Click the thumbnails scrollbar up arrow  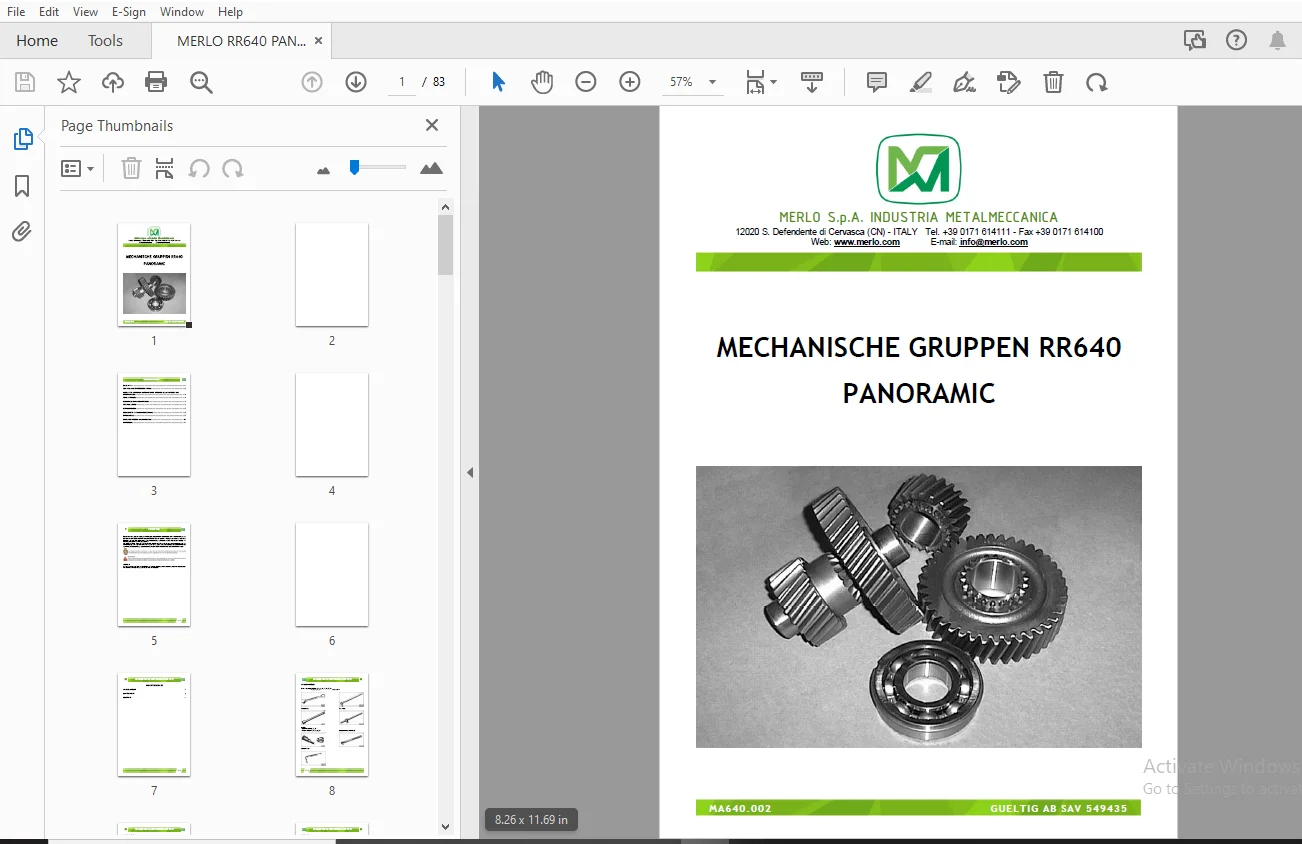pyautogui.click(x=445, y=206)
